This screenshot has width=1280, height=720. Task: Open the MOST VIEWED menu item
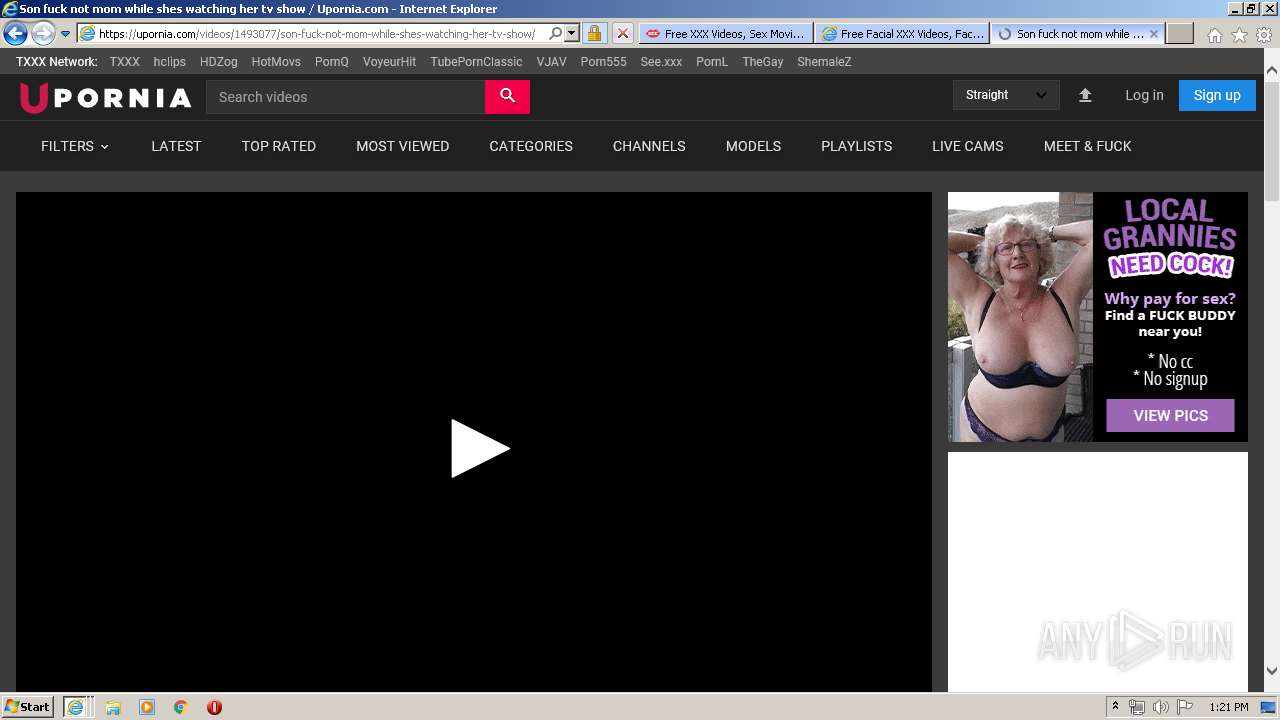coord(402,146)
